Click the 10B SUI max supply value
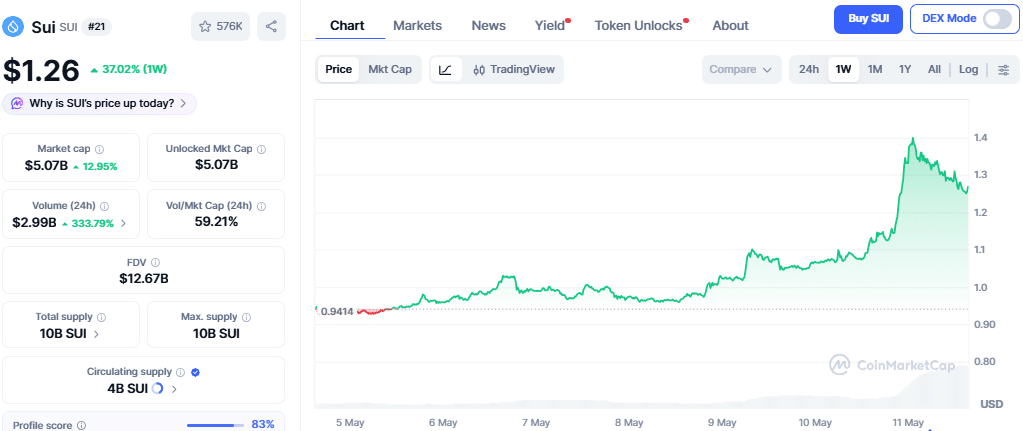 pos(216,334)
